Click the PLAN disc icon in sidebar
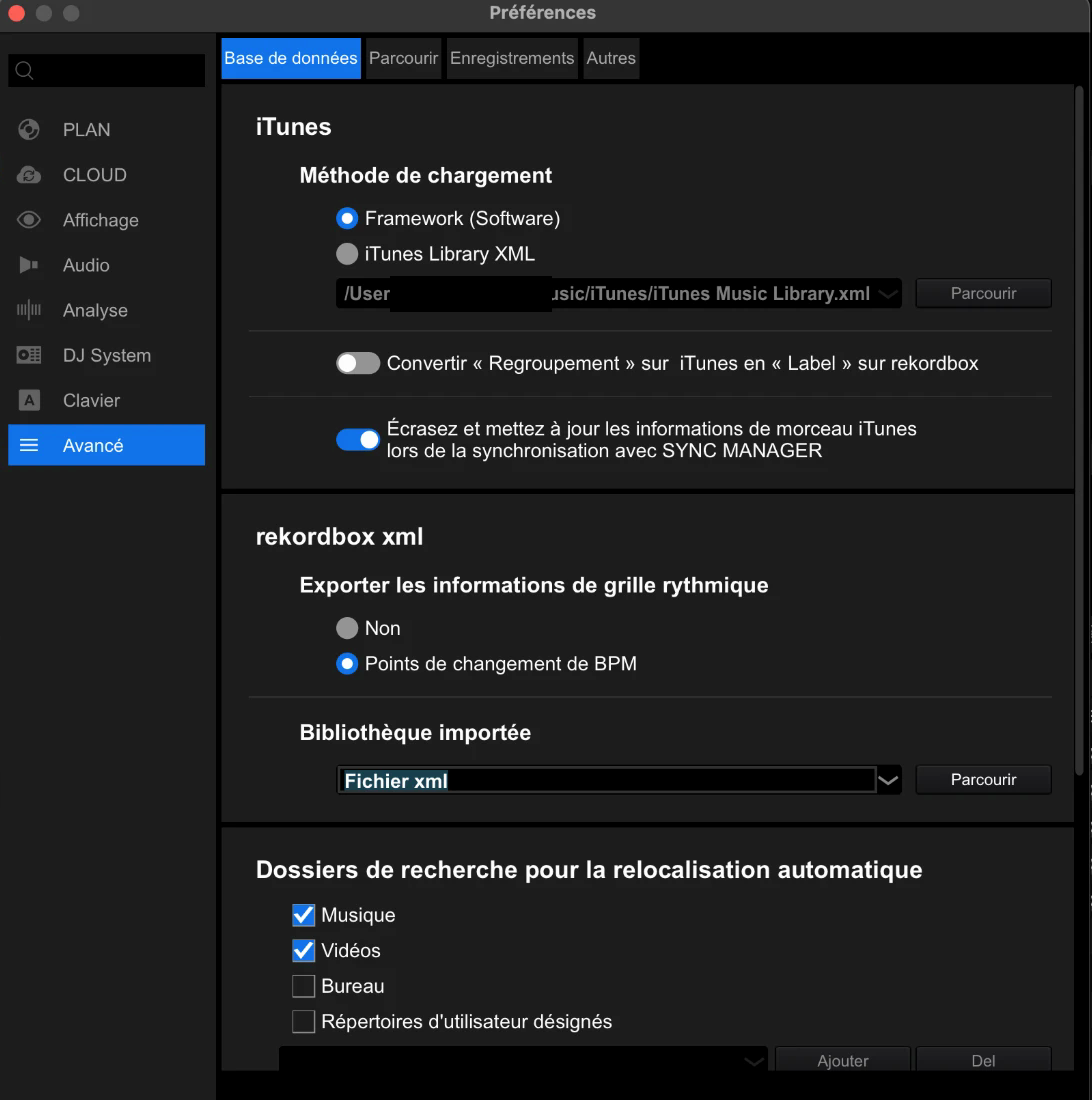The image size is (1092, 1100). 29,130
